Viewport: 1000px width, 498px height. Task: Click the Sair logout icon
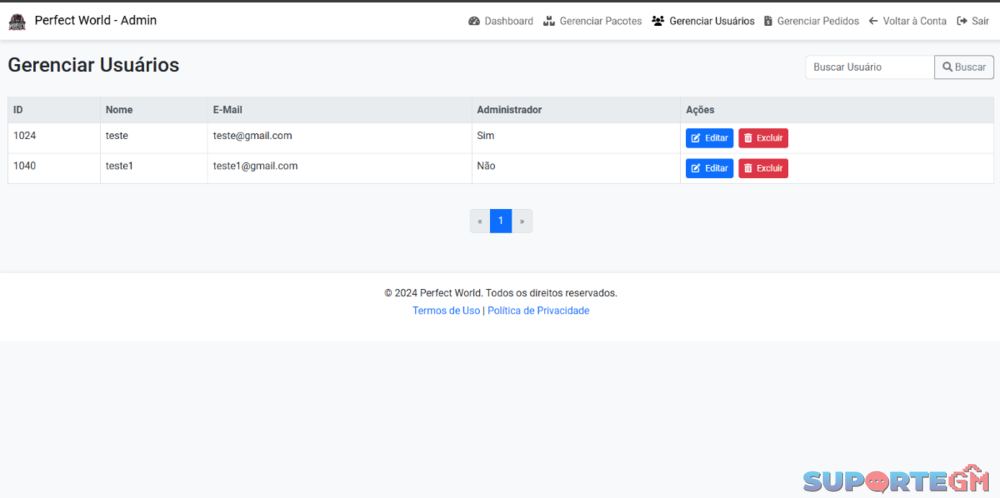(962, 21)
